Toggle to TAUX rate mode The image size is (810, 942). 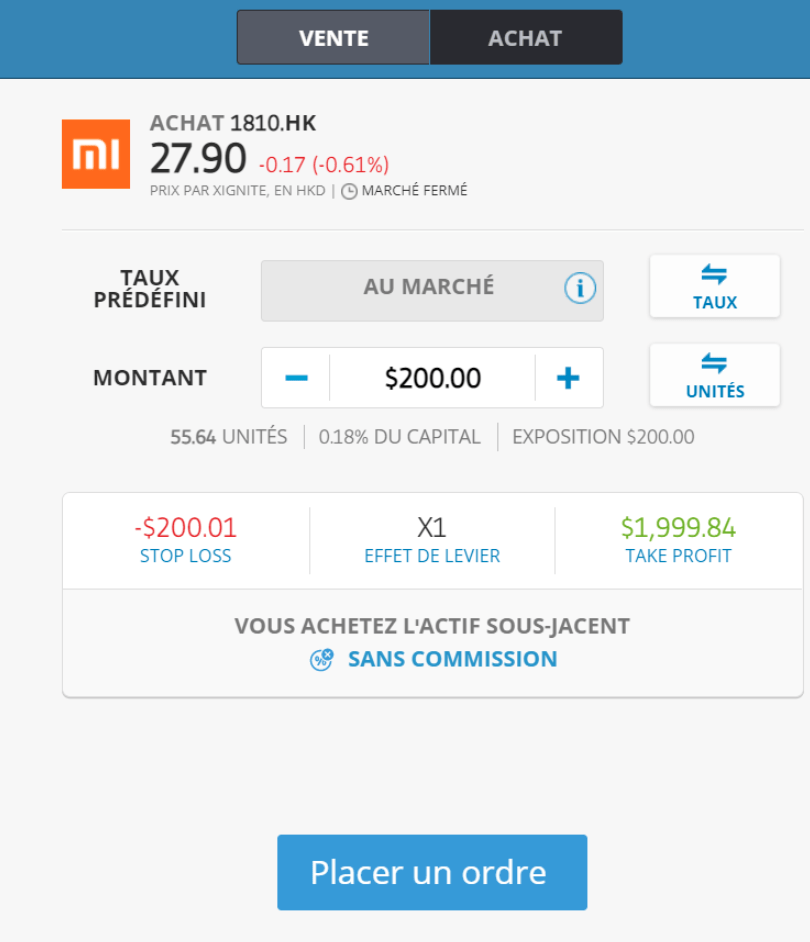(x=714, y=287)
